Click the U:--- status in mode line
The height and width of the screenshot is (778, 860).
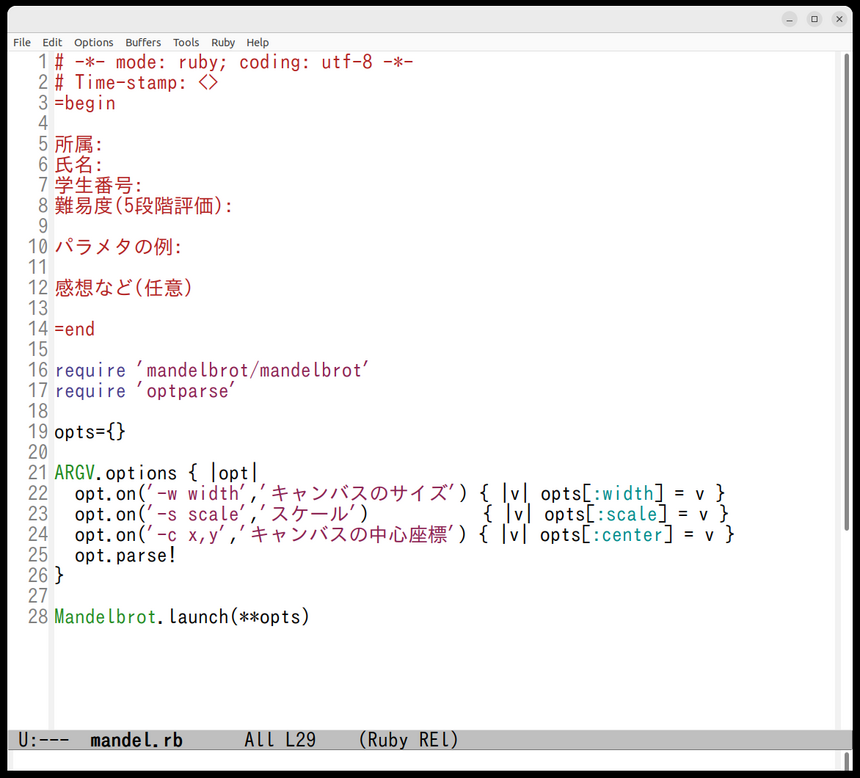point(44,740)
